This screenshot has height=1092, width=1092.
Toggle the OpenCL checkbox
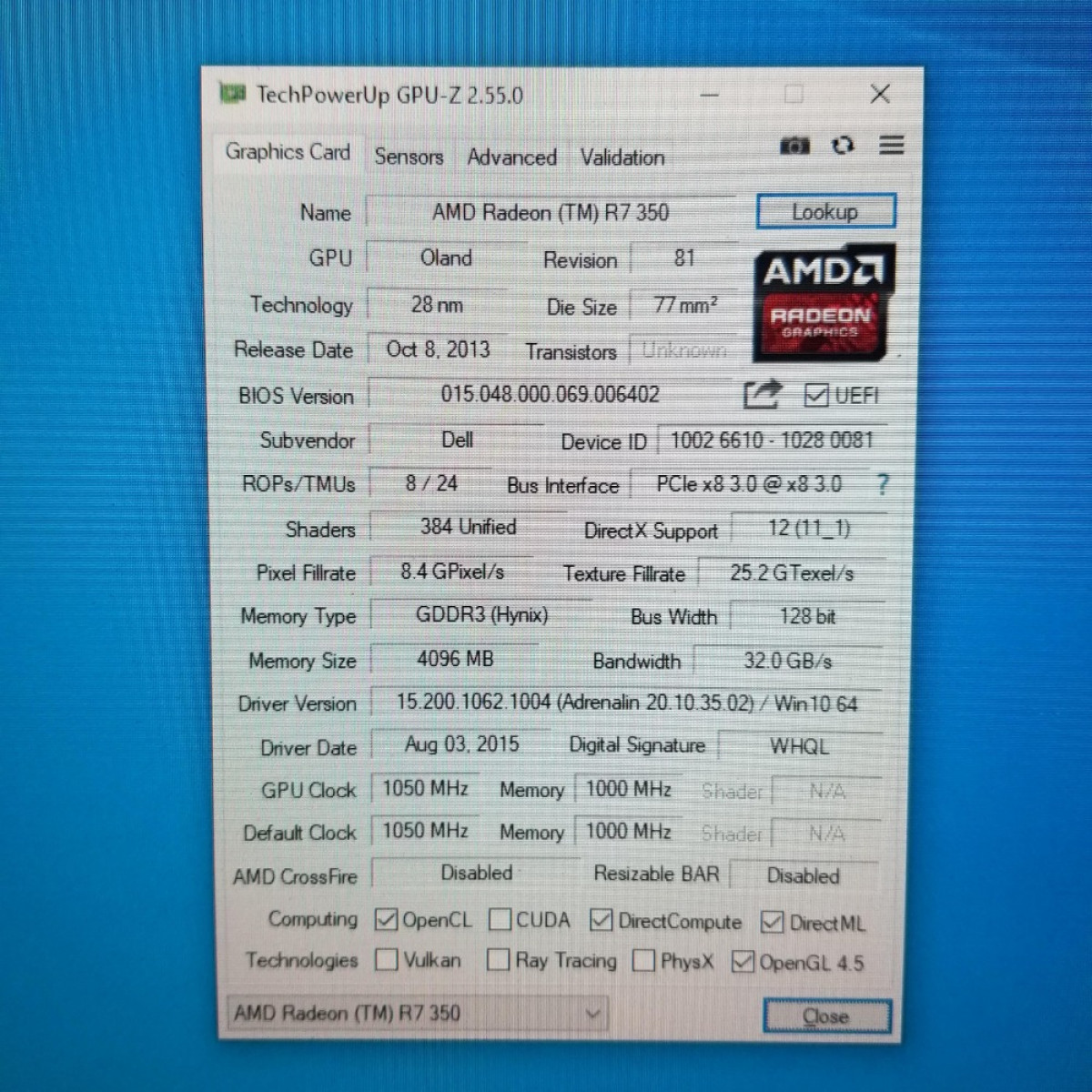click(386, 920)
